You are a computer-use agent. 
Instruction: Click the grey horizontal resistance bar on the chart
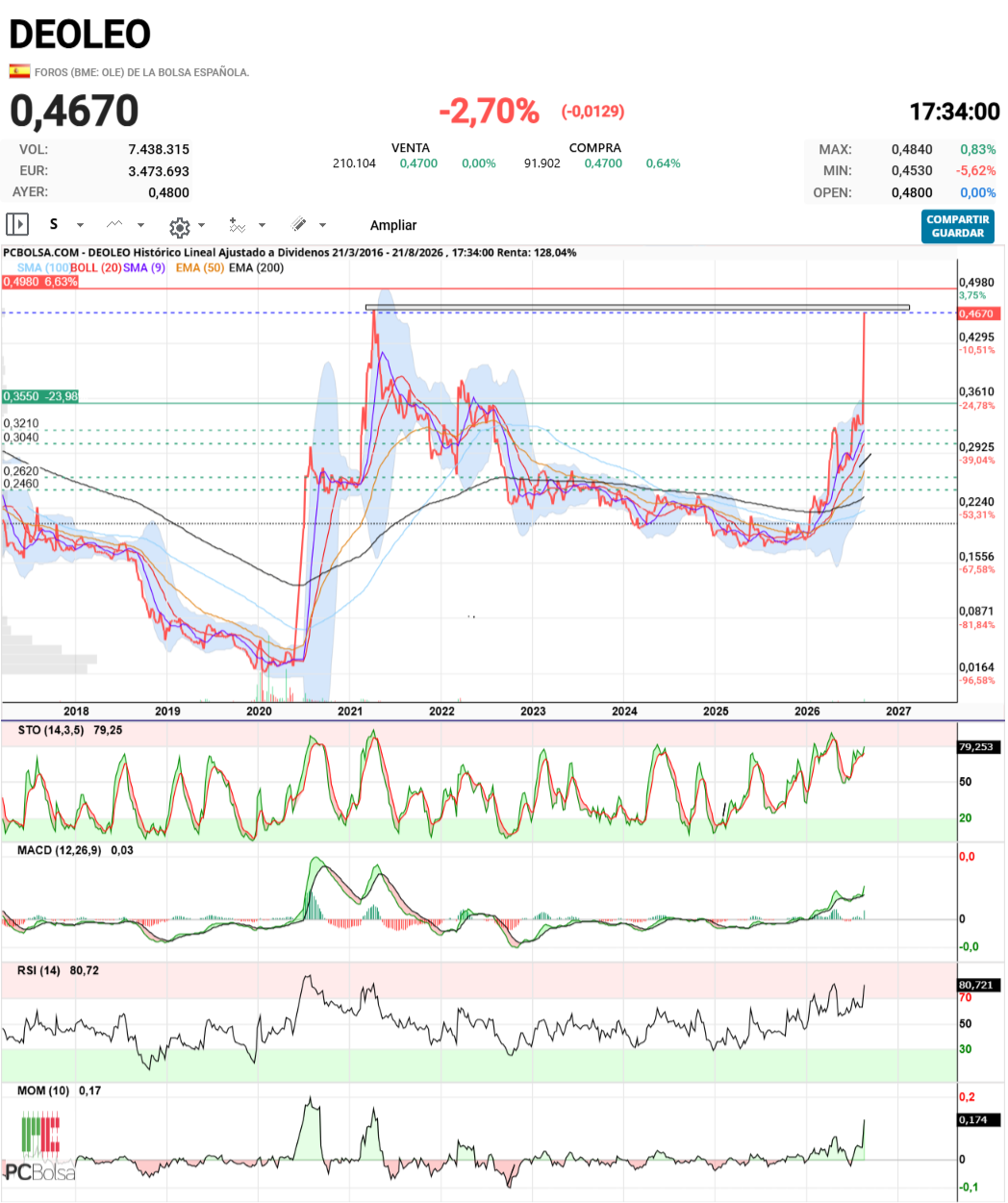[638, 308]
